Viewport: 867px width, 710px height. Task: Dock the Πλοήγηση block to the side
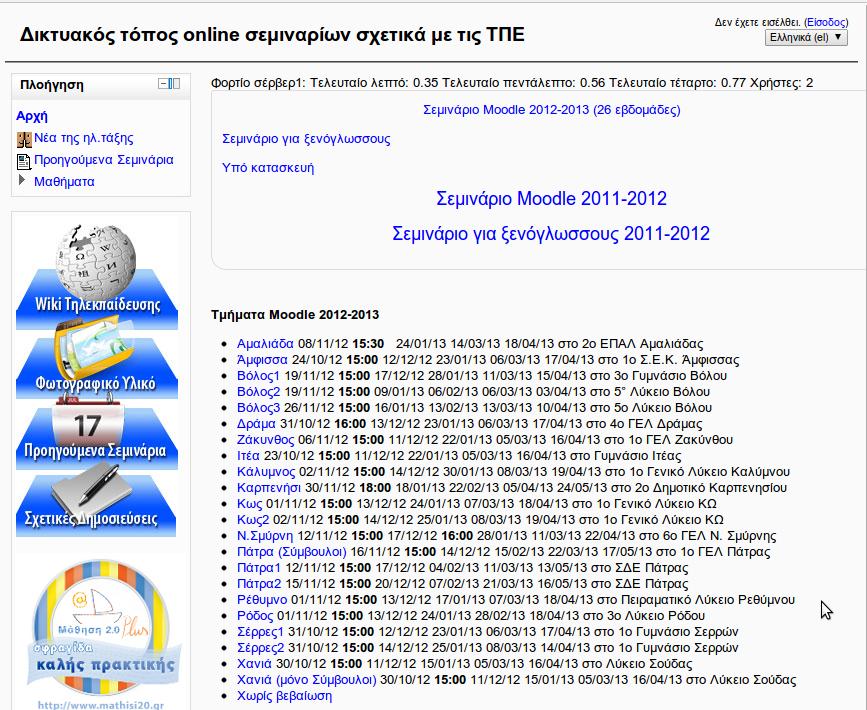click(x=174, y=83)
